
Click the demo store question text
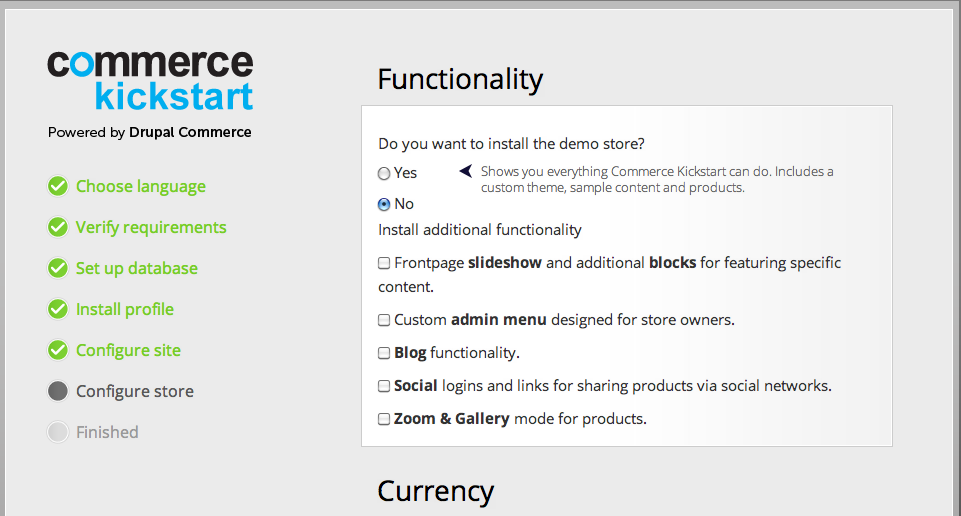click(511, 144)
